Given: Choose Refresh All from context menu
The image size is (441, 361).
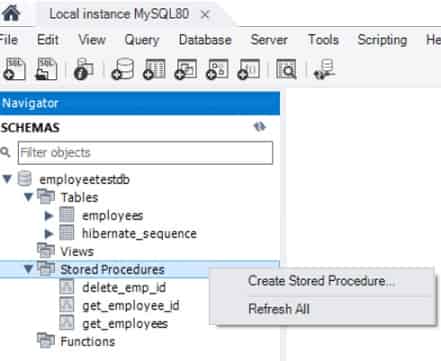Looking at the screenshot, I should click(x=279, y=309).
